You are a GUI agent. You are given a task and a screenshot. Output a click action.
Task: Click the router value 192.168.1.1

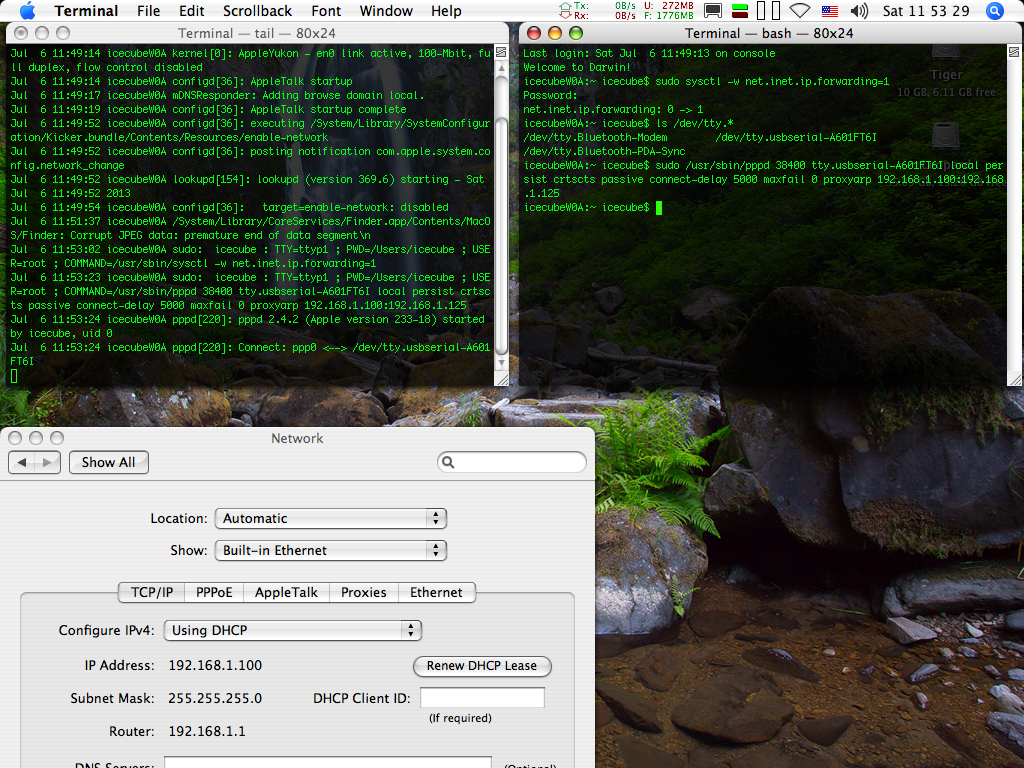[207, 731]
